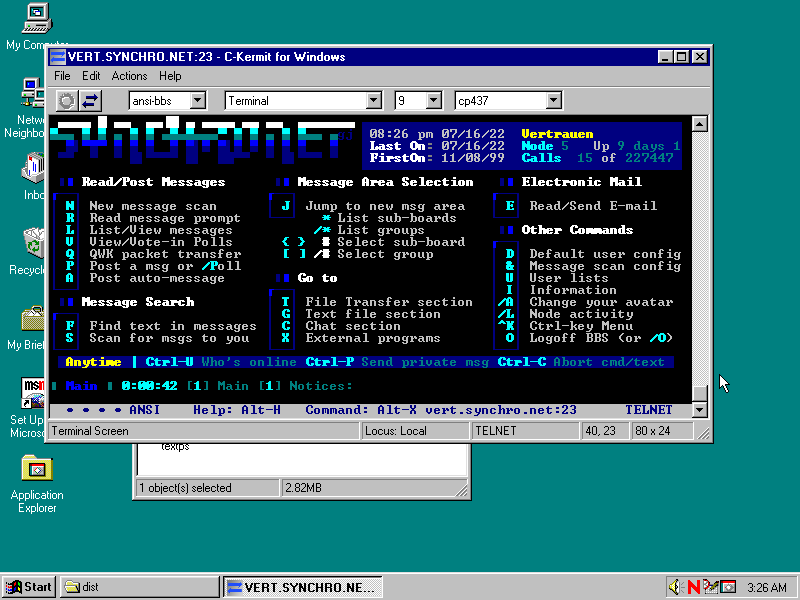Open the Edit menu

91,76
